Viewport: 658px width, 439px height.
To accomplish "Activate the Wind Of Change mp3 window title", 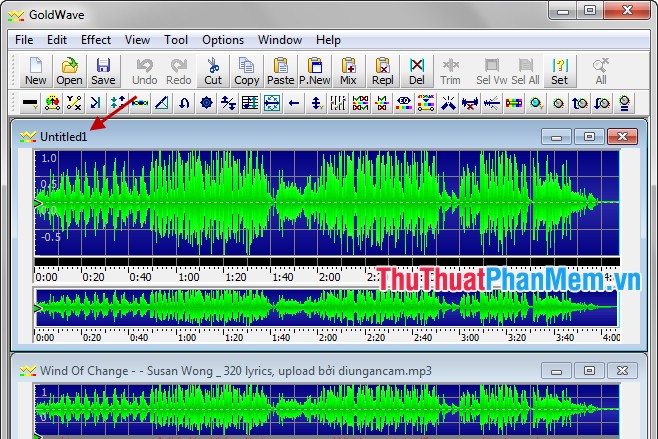I will tap(236, 370).
